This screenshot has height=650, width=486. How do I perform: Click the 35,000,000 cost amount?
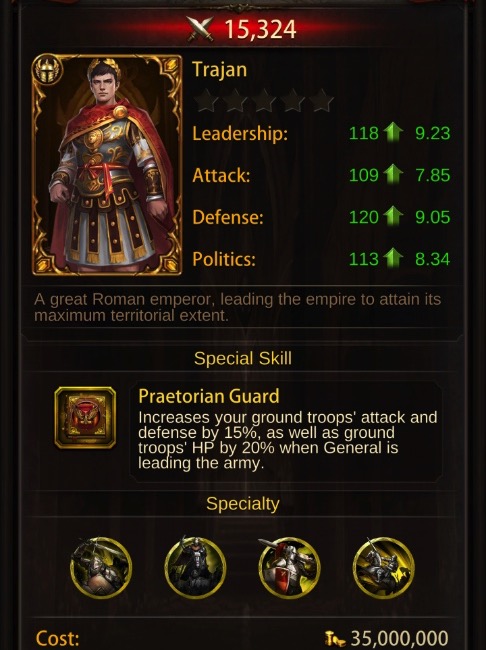(x=400, y=638)
